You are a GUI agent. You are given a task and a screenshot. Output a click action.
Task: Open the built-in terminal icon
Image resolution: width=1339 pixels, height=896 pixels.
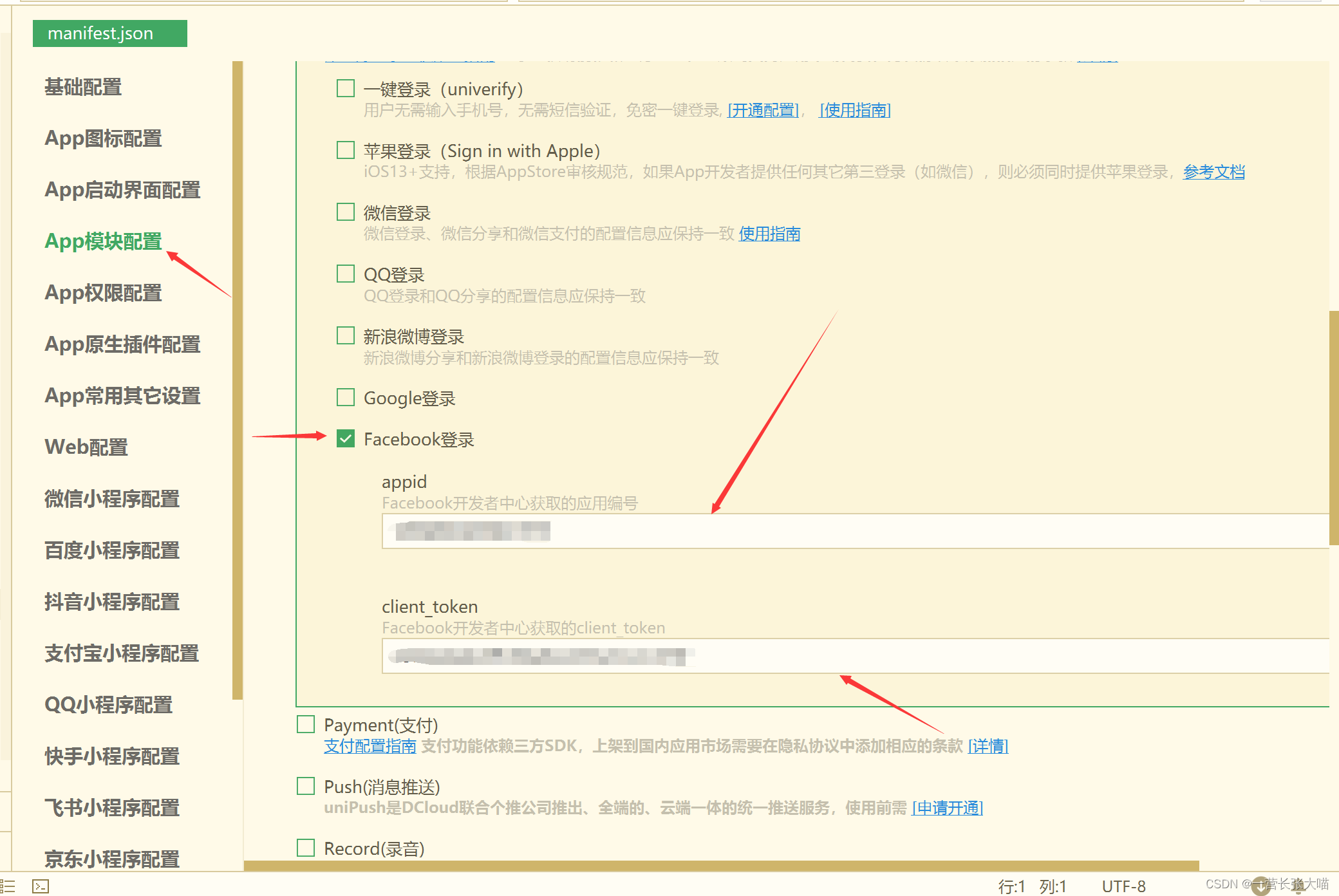41,885
